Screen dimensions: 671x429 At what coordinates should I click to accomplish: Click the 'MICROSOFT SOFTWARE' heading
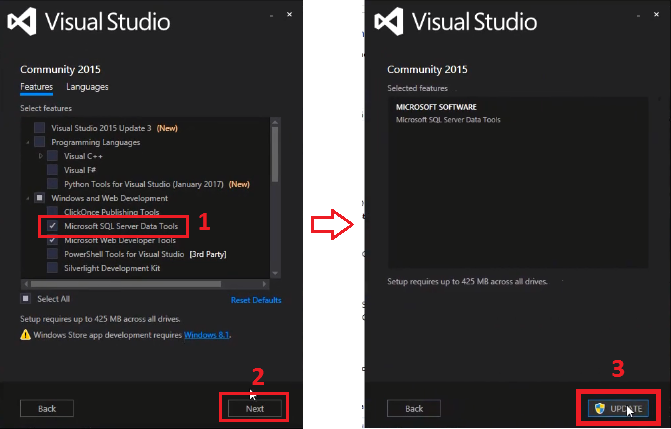[436, 107]
